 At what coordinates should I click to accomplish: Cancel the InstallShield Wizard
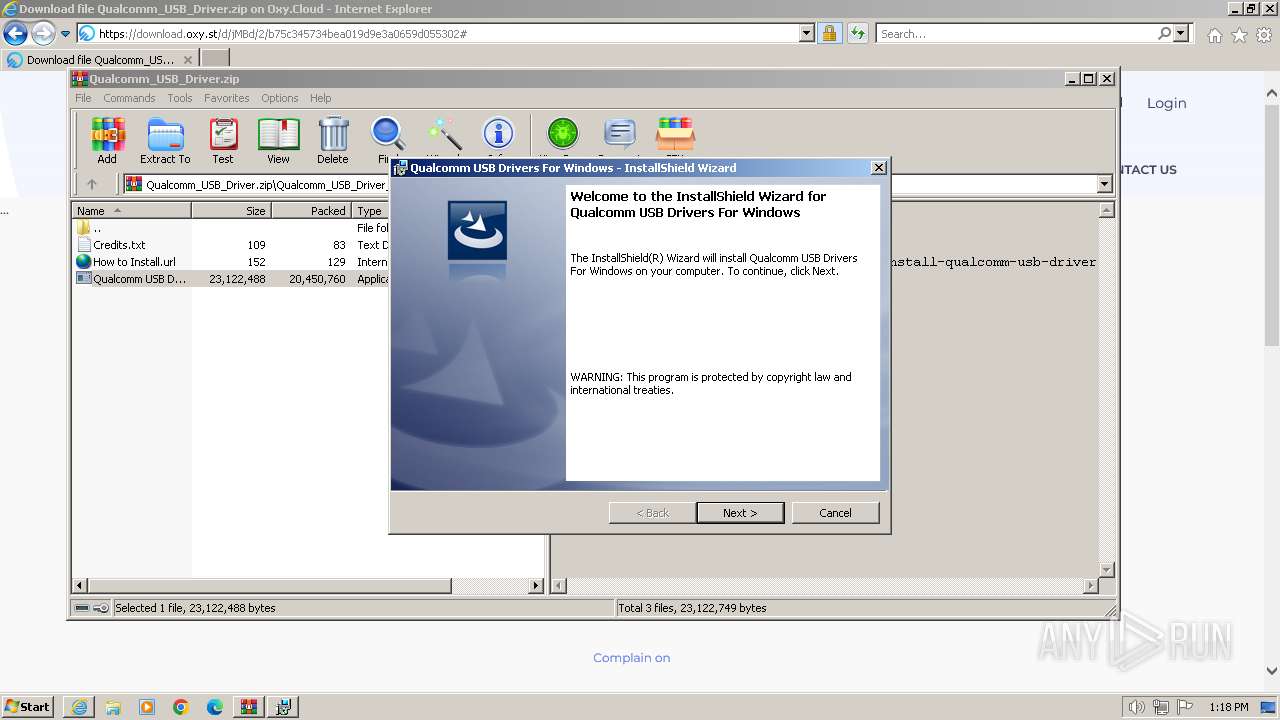pos(835,512)
